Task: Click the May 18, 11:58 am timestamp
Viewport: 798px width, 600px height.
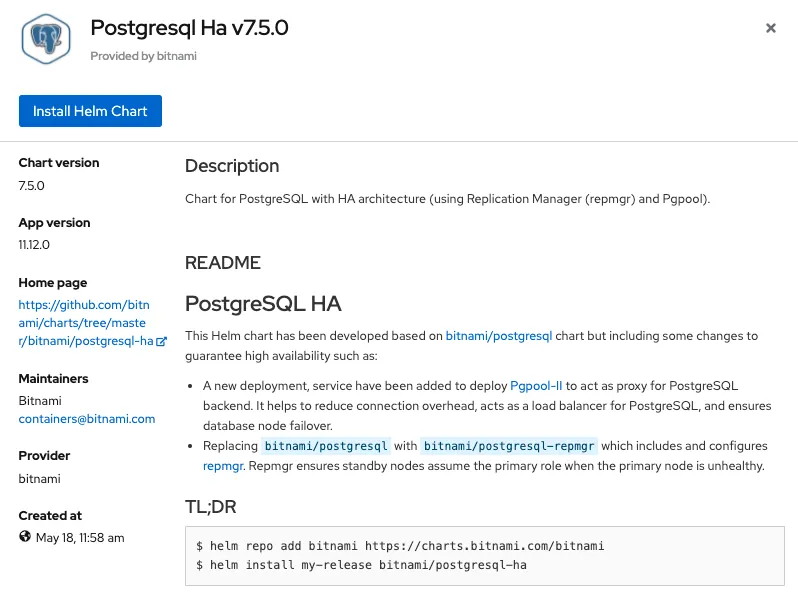Action: [x=80, y=537]
